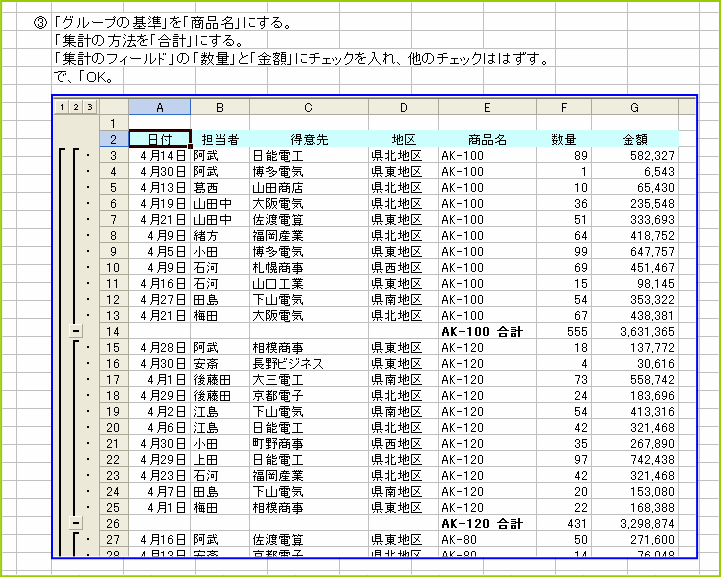
Task: Collapse the AK-120 group at row 26
Action: point(76,523)
